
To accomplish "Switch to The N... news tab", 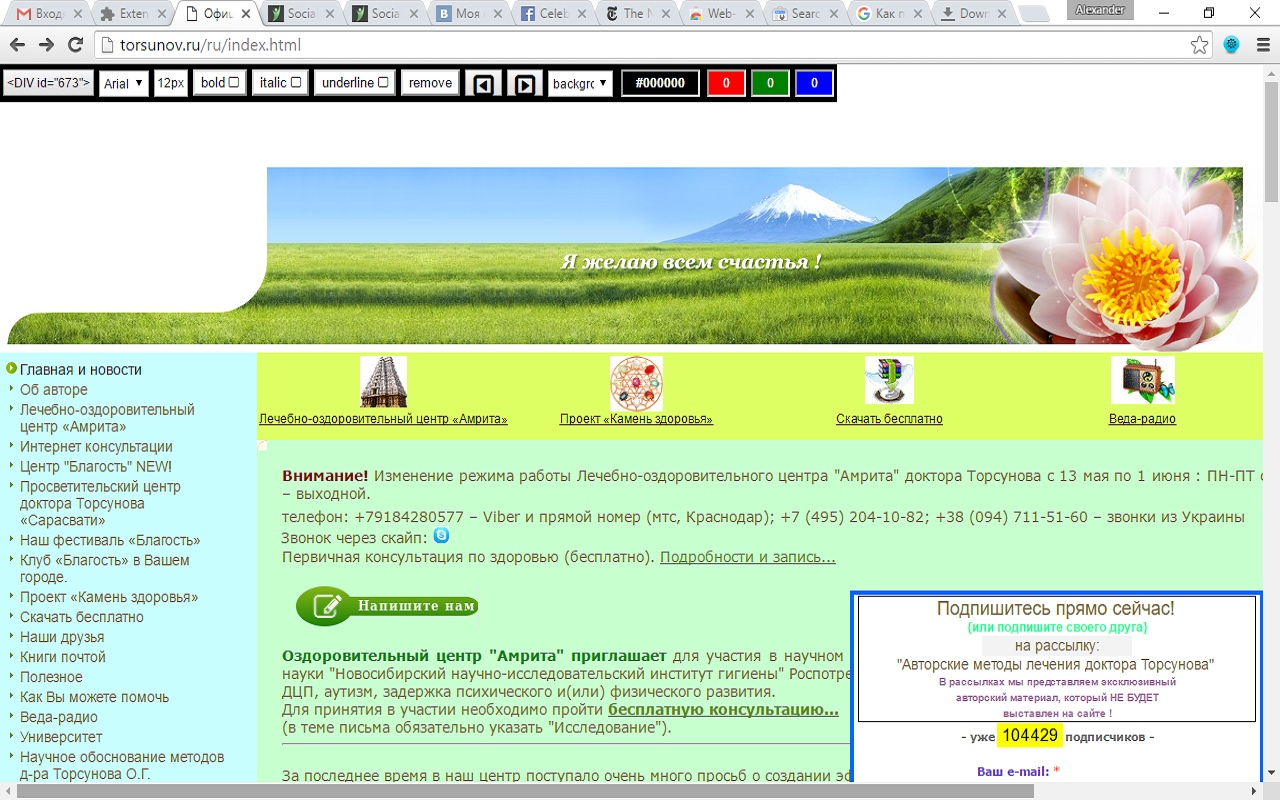I will pos(637,14).
